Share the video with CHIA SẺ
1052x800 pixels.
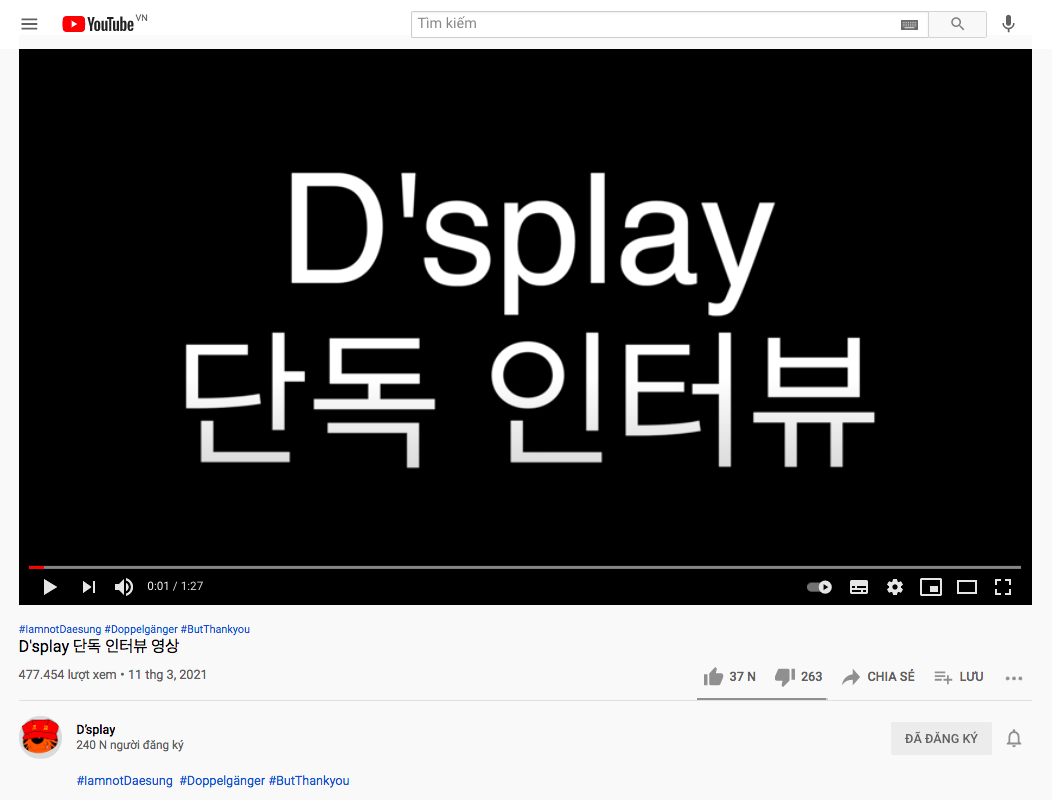tap(878, 677)
